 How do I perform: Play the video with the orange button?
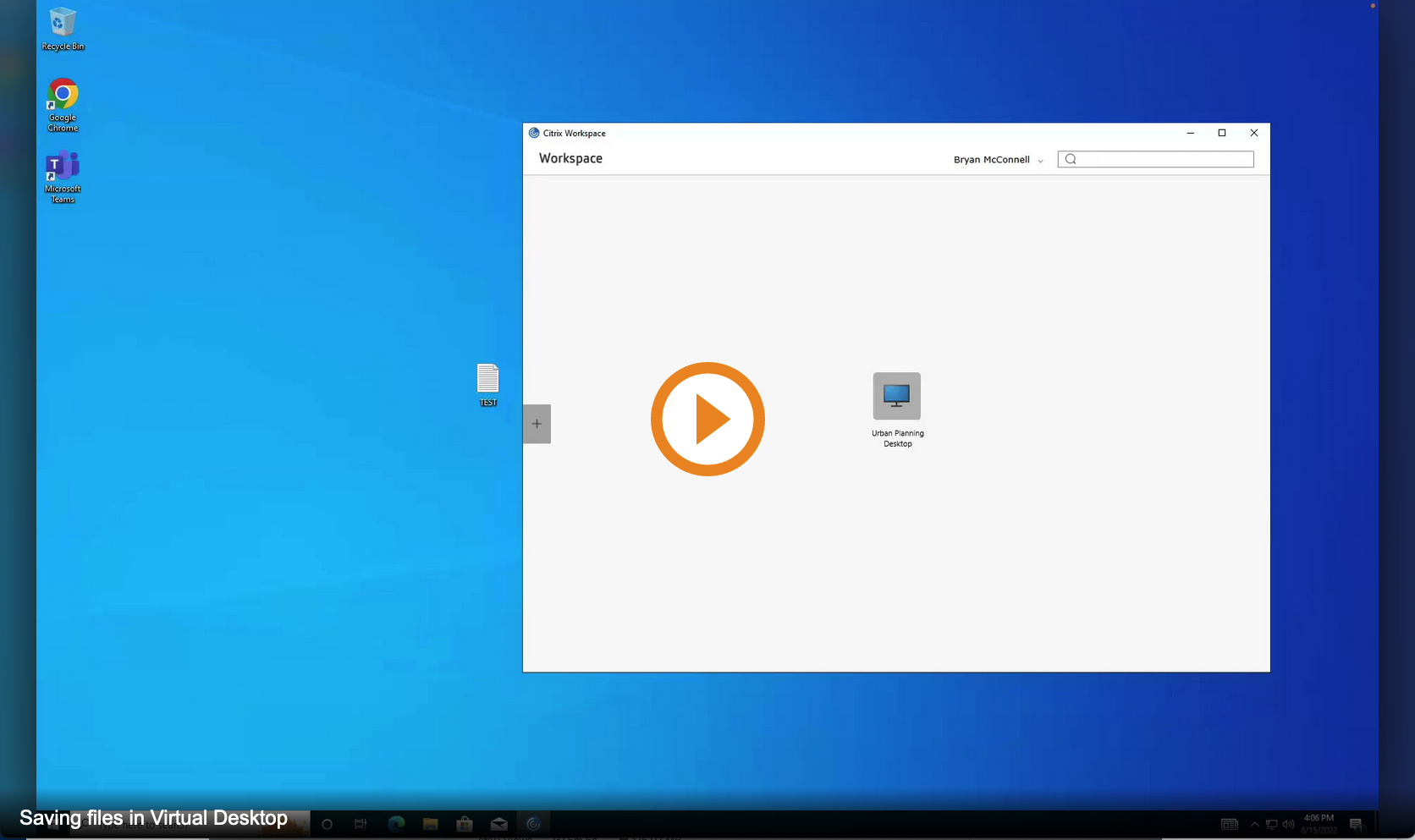pos(707,420)
